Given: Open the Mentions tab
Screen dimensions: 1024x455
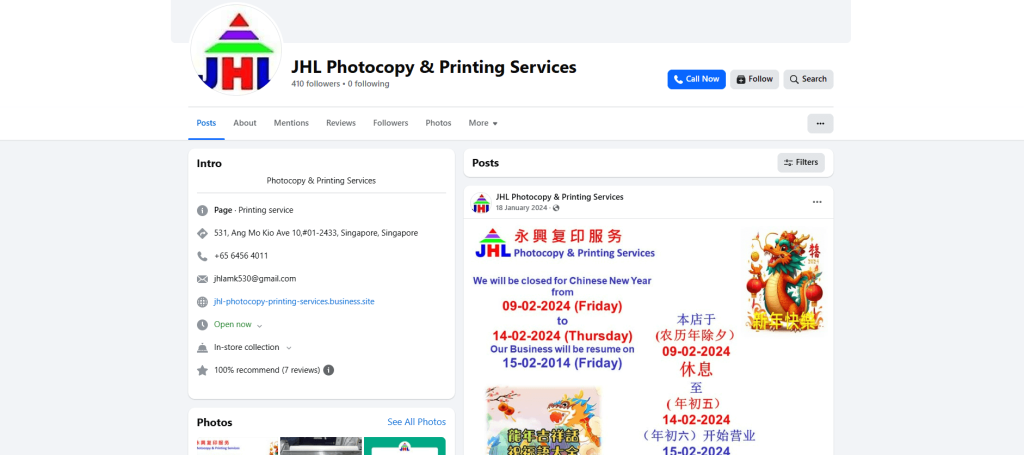Looking at the screenshot, I should pos(291,123).
